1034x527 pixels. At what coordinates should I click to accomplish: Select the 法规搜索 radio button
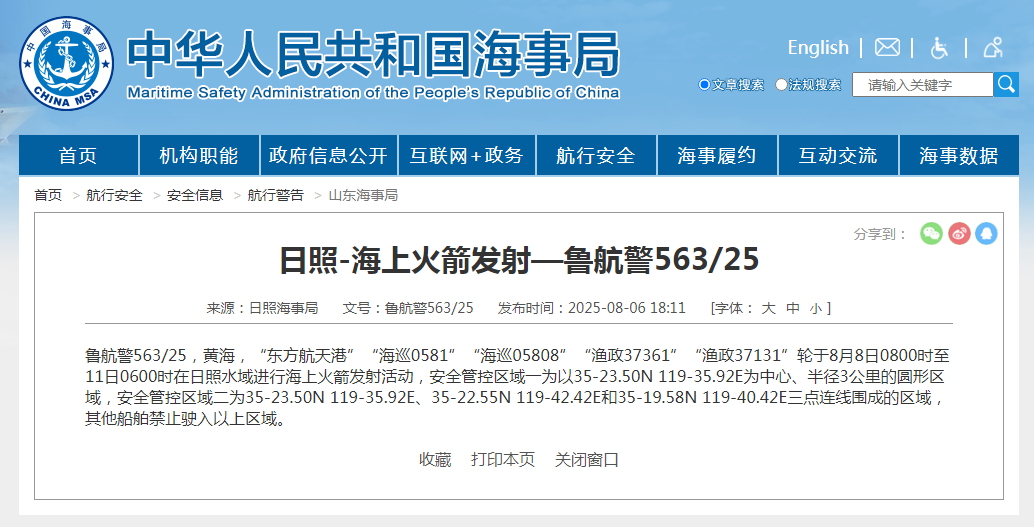[x=781, y=85]
